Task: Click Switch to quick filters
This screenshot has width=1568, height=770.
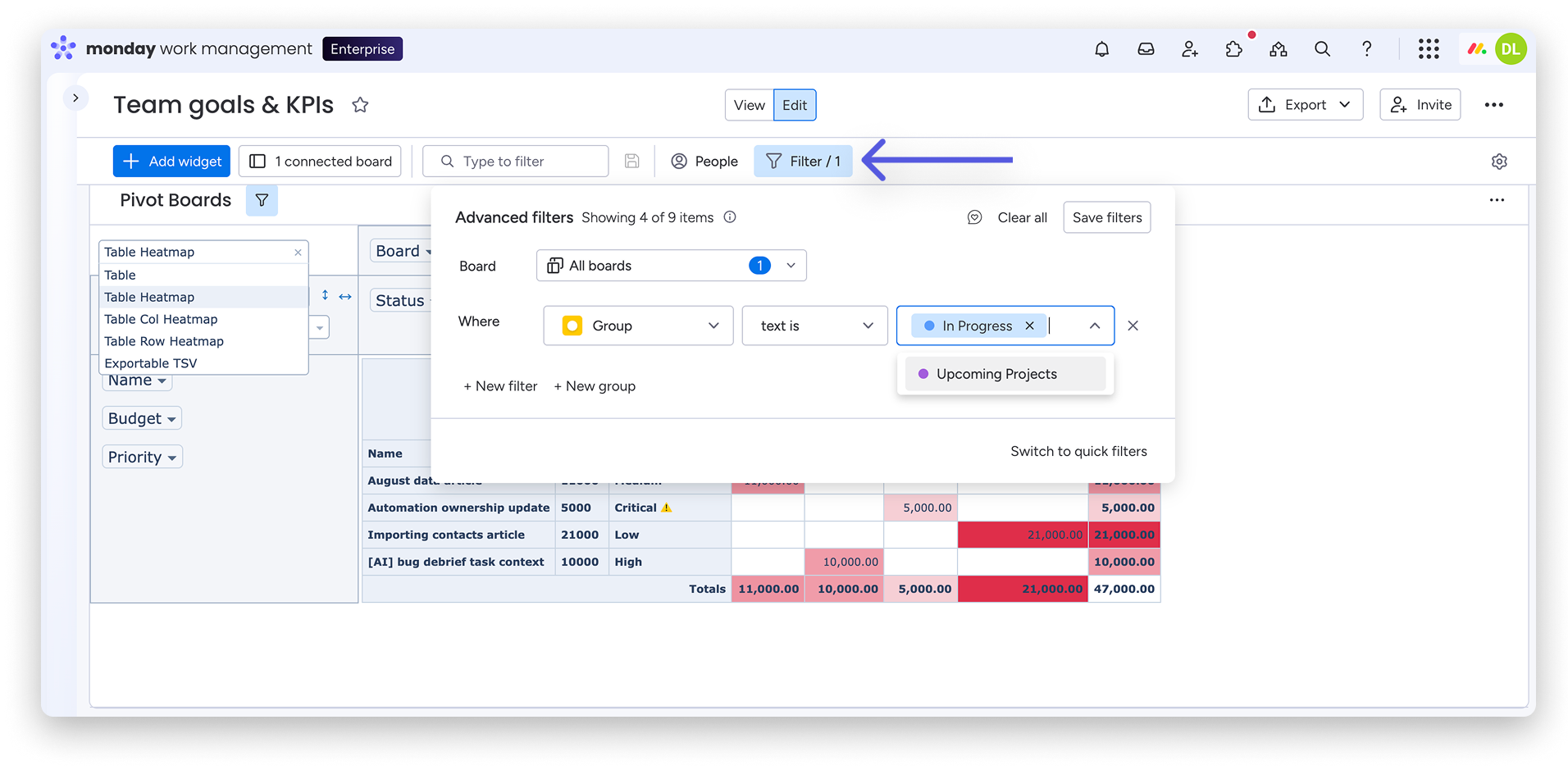Action: [1078, 451]
